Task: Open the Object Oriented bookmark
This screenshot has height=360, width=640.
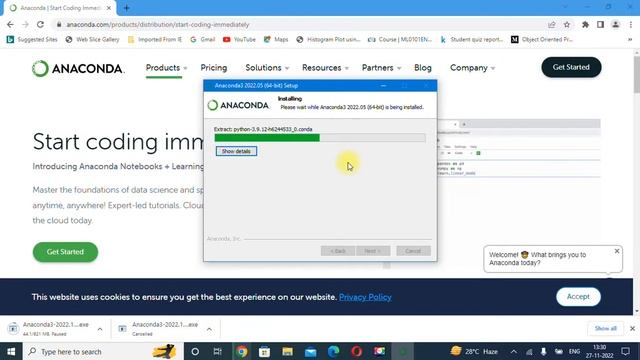Action: pos(542,40)
